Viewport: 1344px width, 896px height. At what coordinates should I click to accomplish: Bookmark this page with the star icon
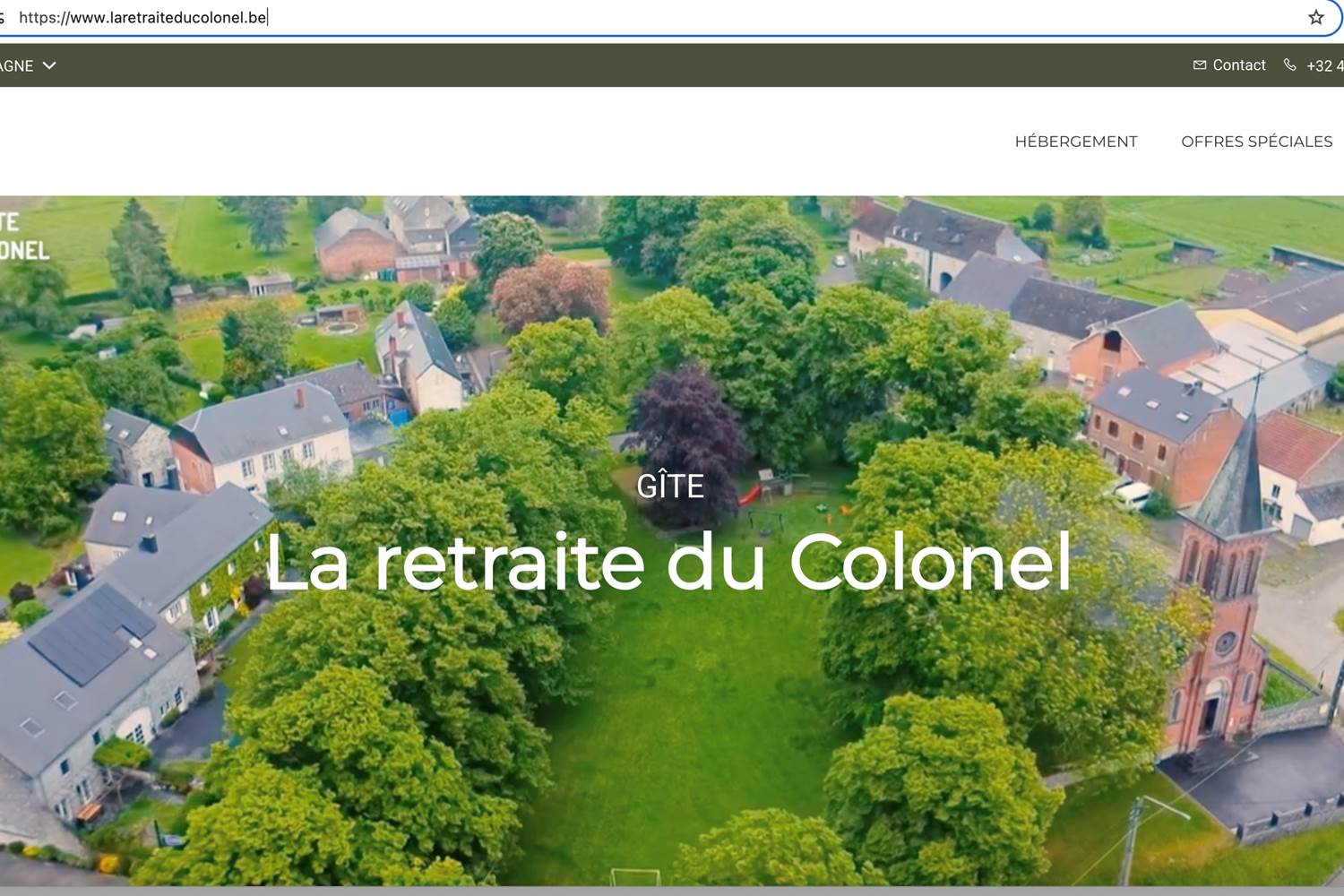[1315, 17]
